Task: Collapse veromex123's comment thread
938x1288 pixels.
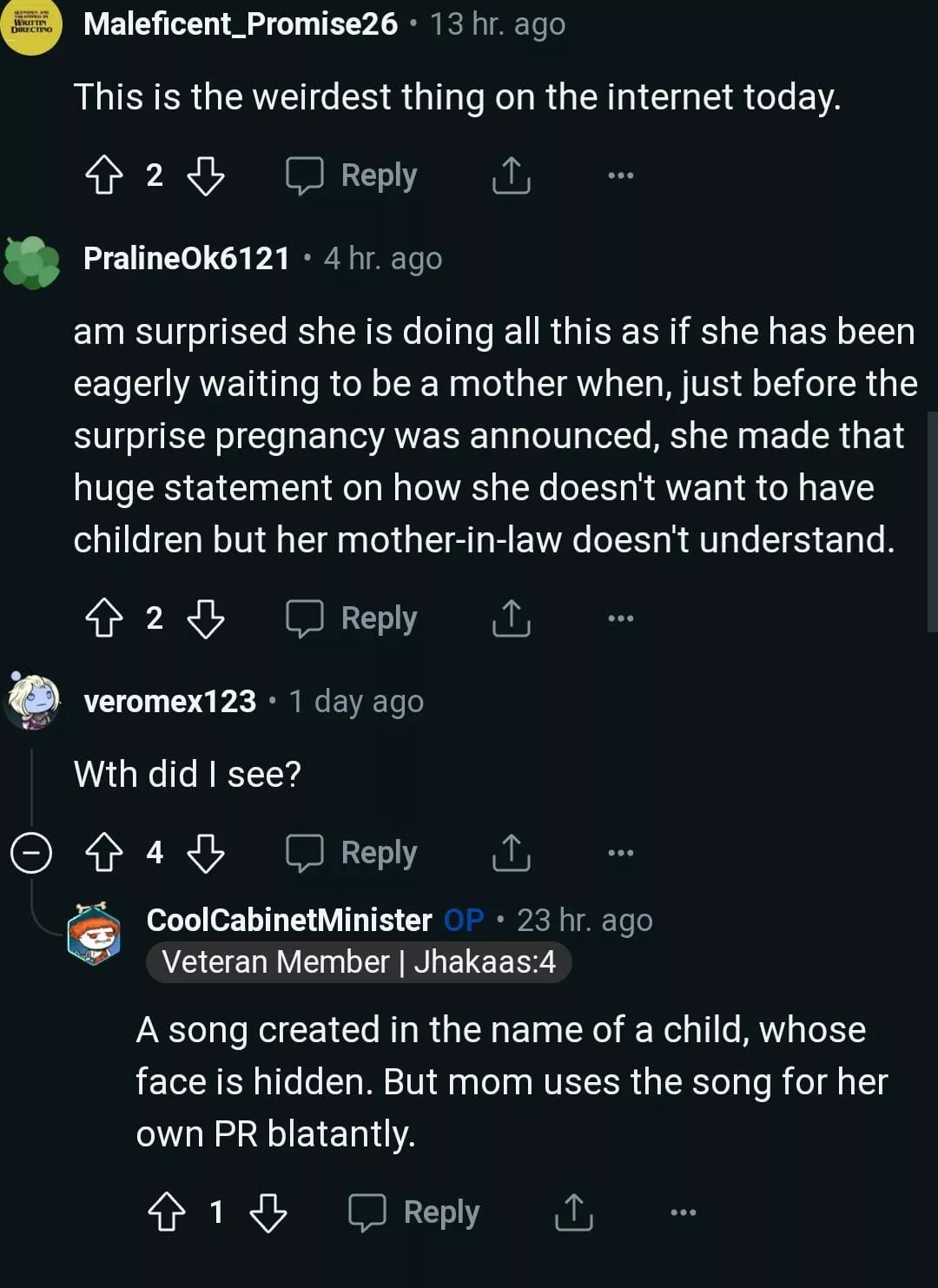Action: [31, 853]
